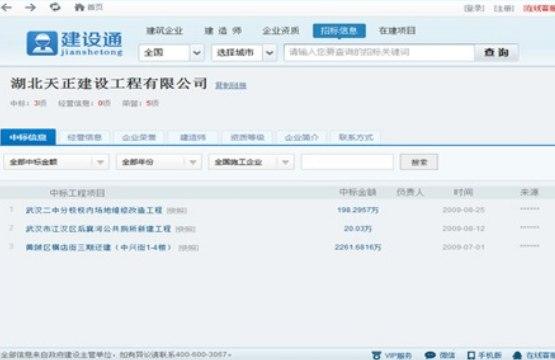Image resolution: width=555 pixels, height=360 pixels.
Task: Click the 建设通 jianshetong logo
Action: (x=74, y=43)
